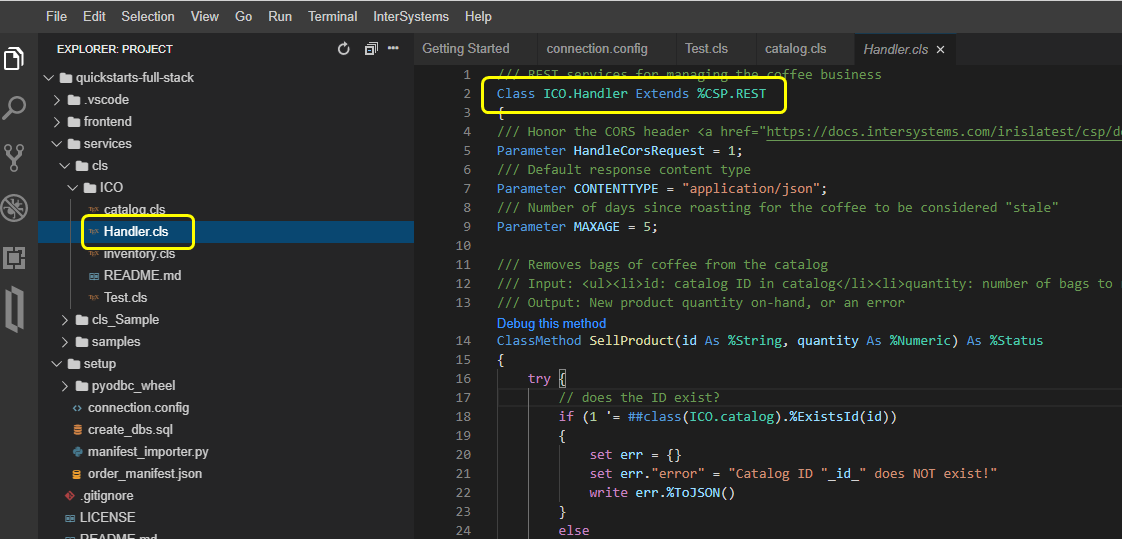Open the InterSystems panel in activity bar
1122x539 pixels.
click(x=14, y=308)
